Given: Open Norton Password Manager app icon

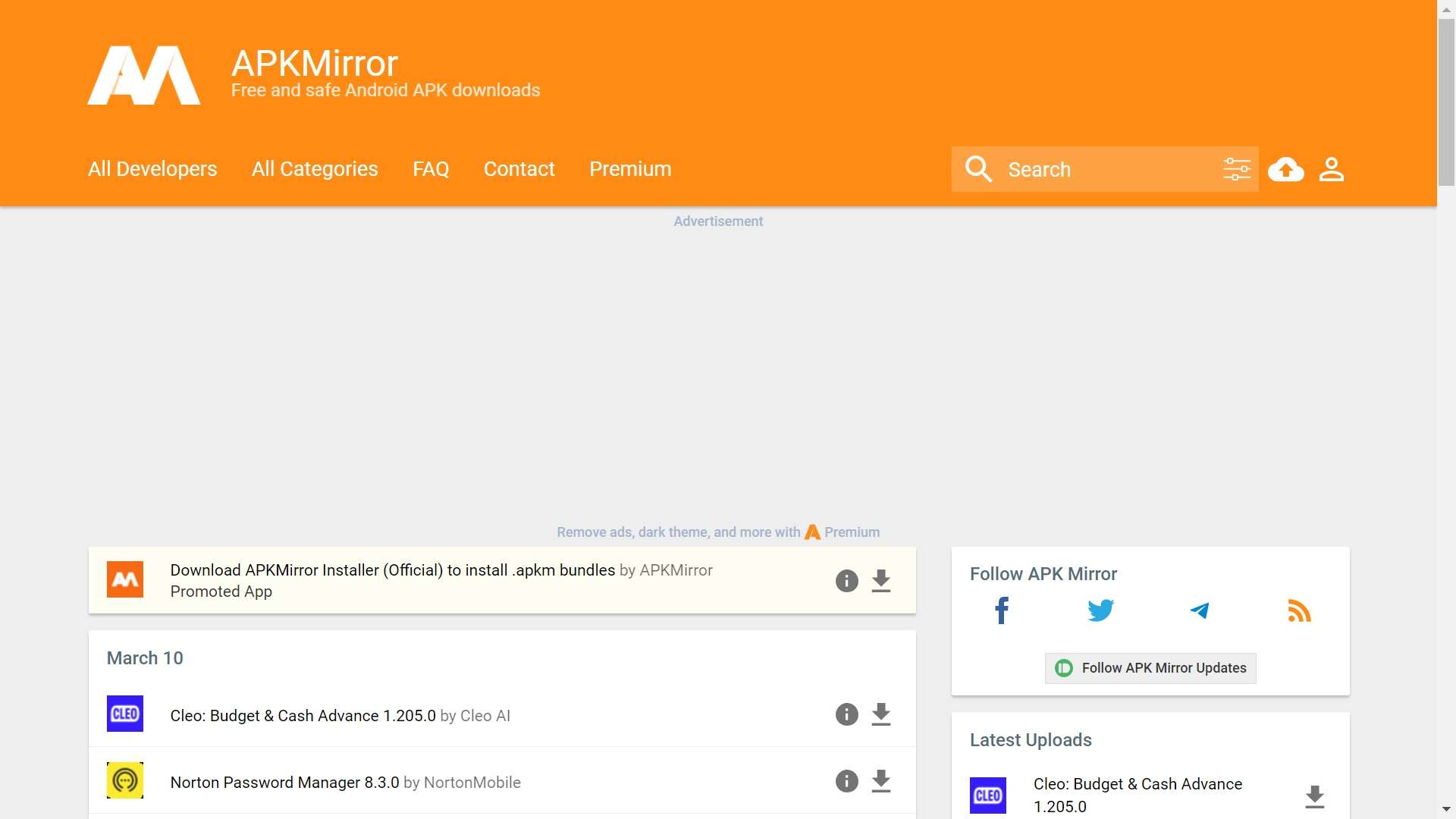Looking at the screenshot, I should [125, 780].
